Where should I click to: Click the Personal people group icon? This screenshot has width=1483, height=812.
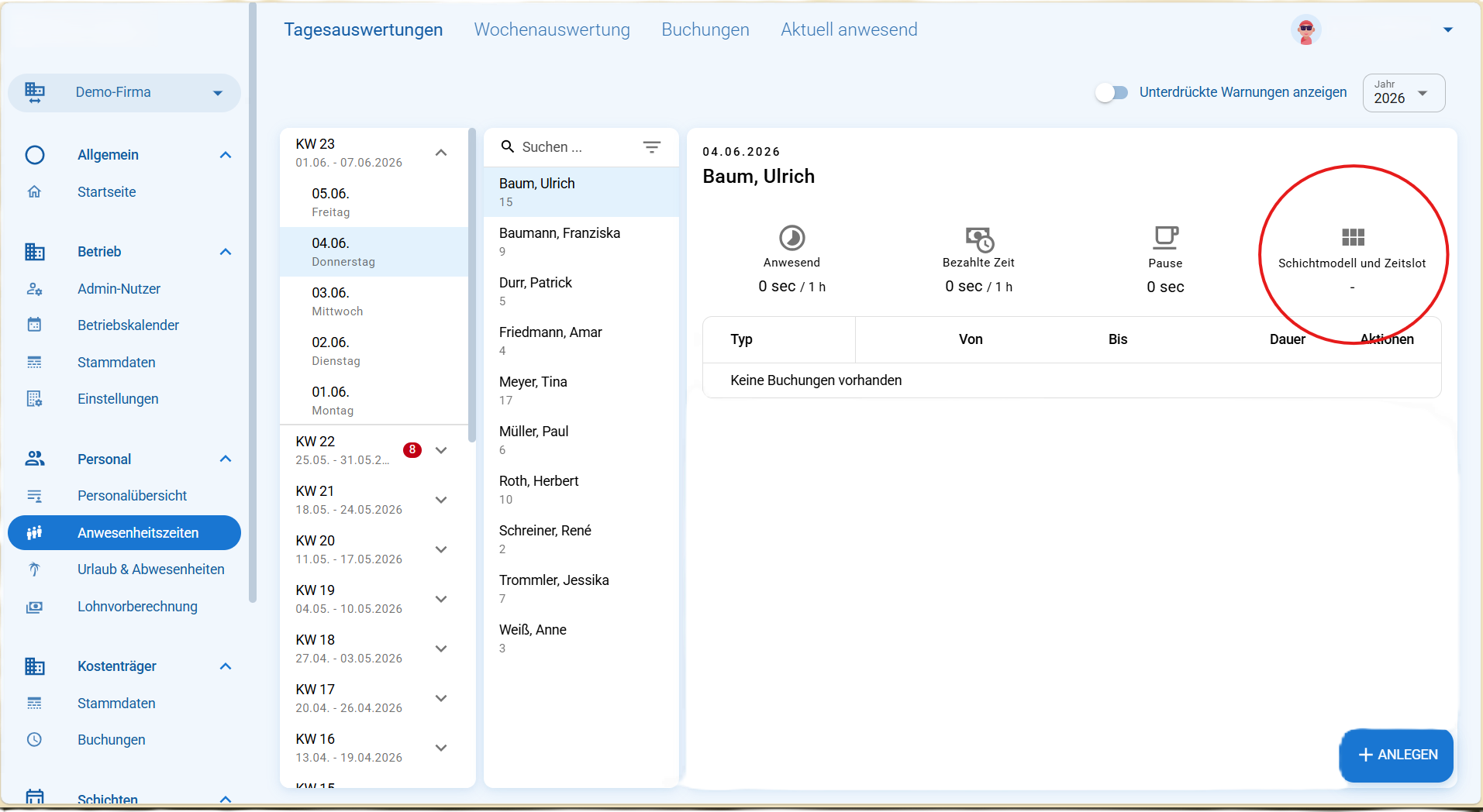(x=35, y=459)
